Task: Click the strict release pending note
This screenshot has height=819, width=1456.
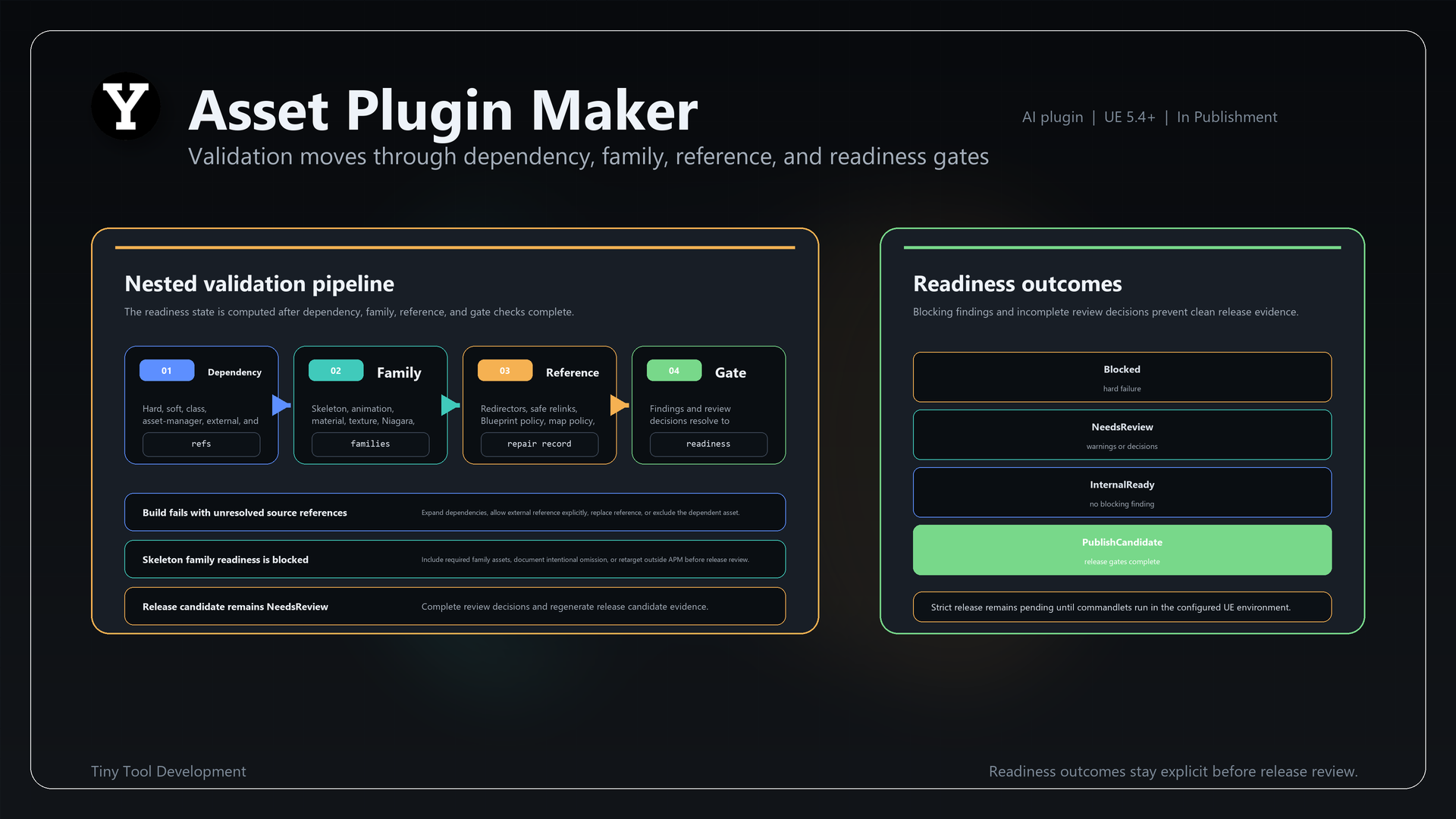Action: (1122, 607)
